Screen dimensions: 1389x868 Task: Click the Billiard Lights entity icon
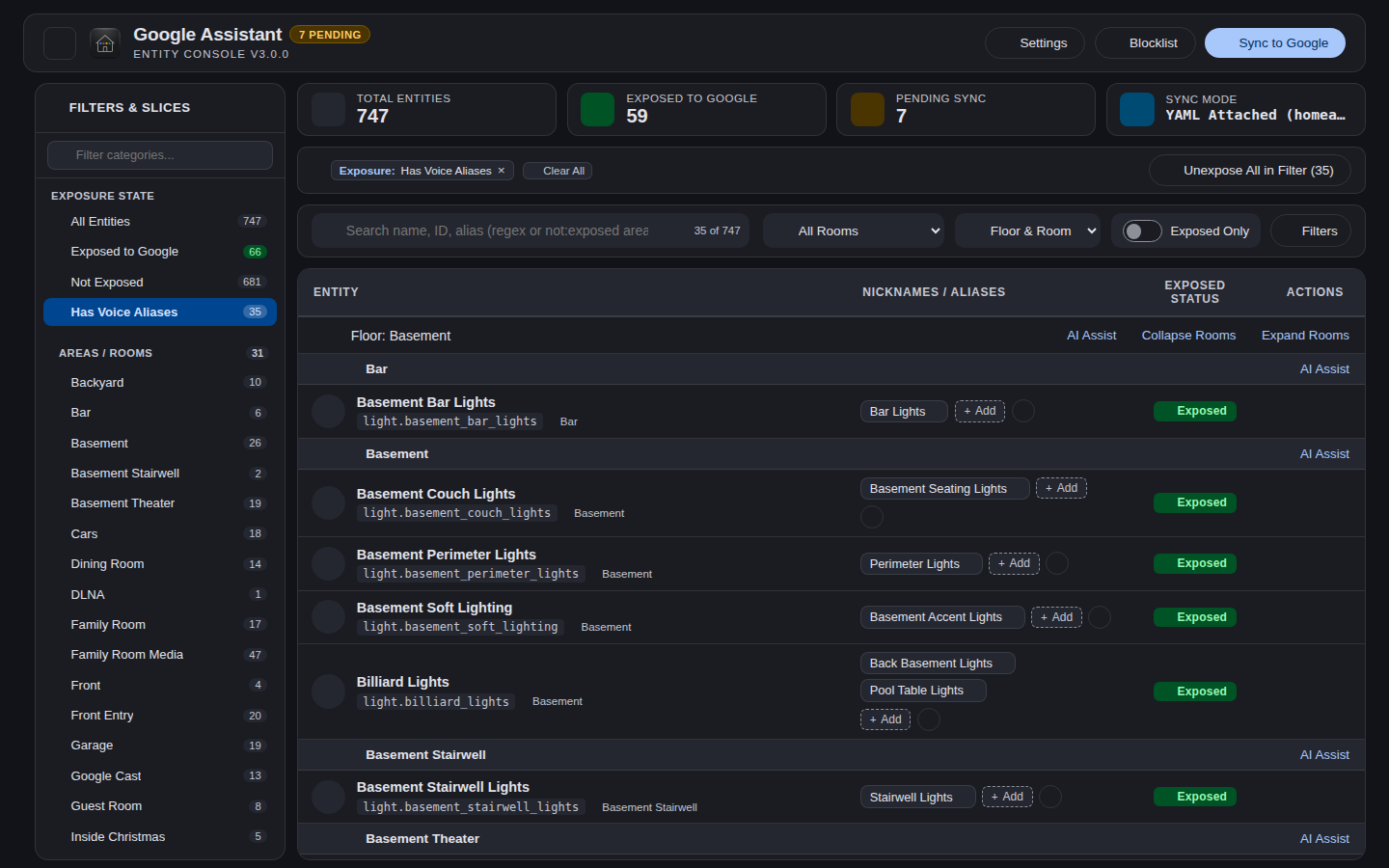point(328,692)
